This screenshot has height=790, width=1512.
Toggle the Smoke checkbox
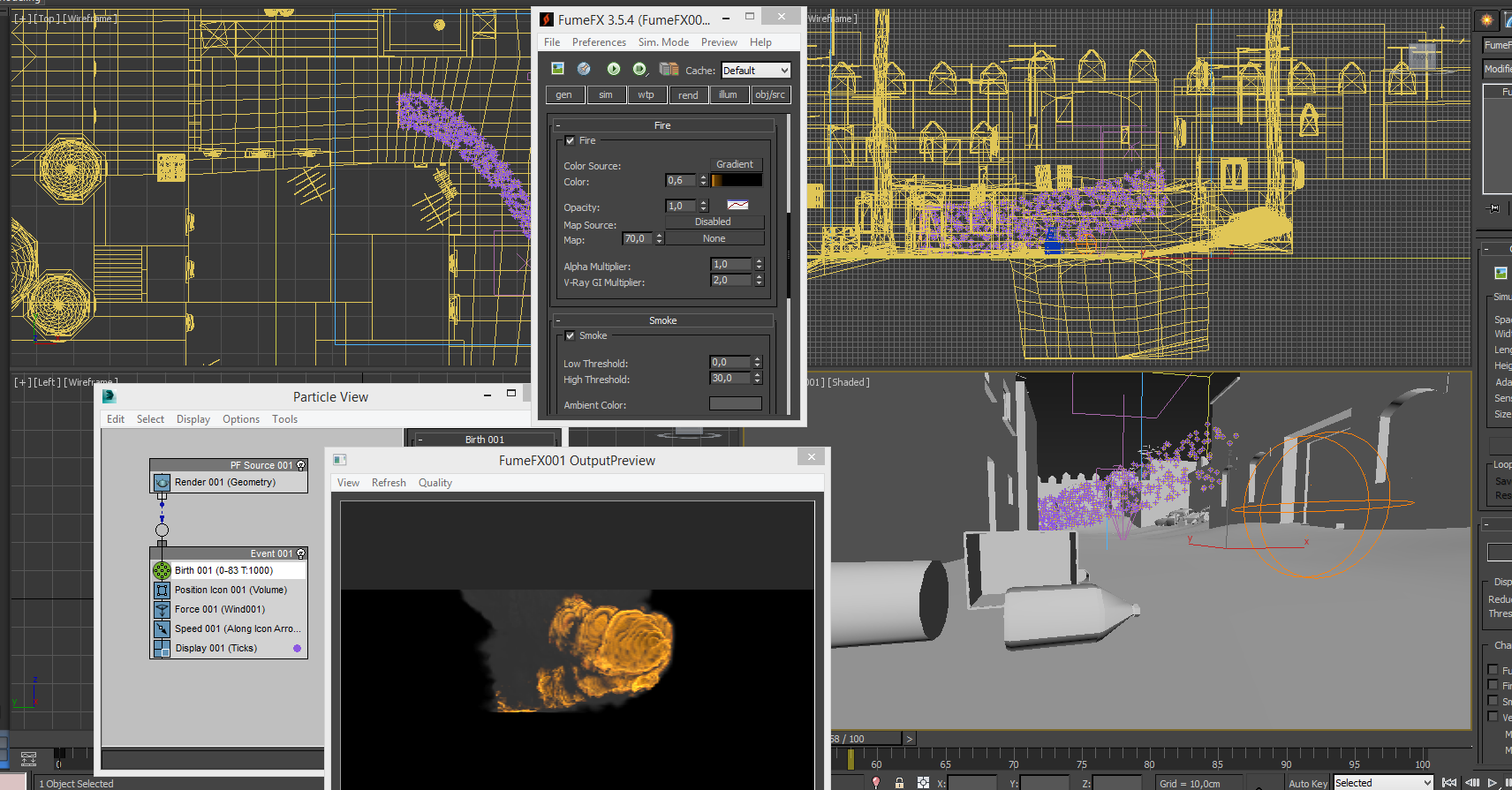coord(570,335)
